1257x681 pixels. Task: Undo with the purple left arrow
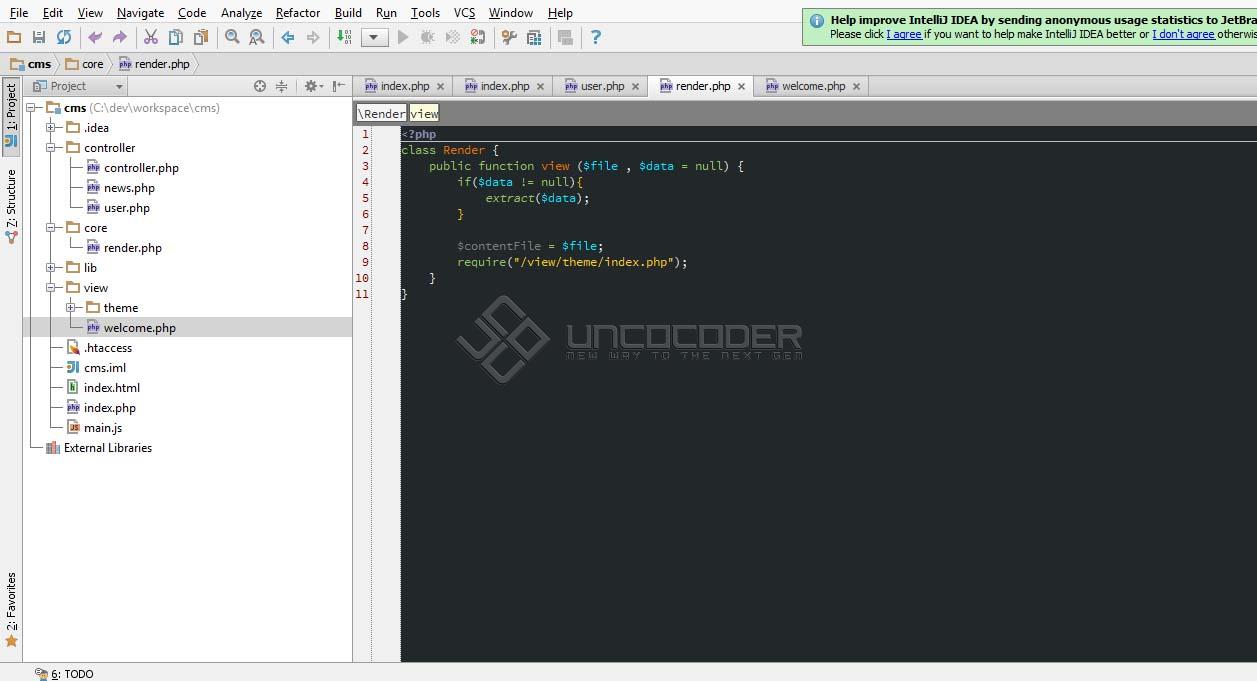95,37
